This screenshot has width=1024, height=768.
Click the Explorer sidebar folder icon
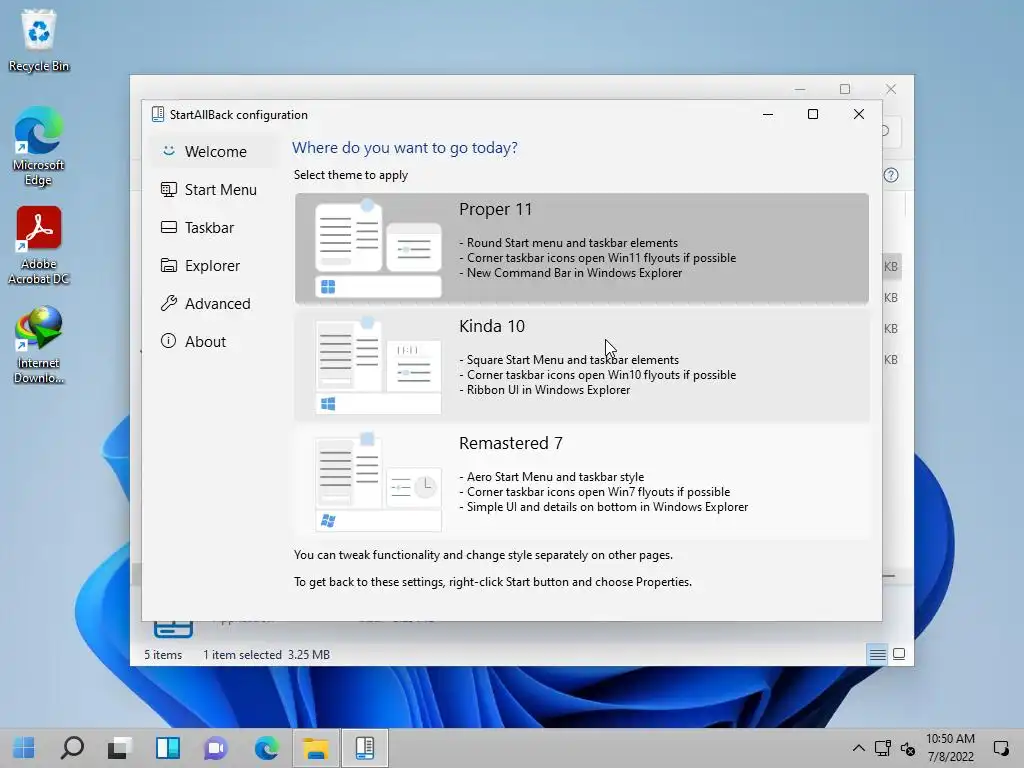tap(168, 265)
